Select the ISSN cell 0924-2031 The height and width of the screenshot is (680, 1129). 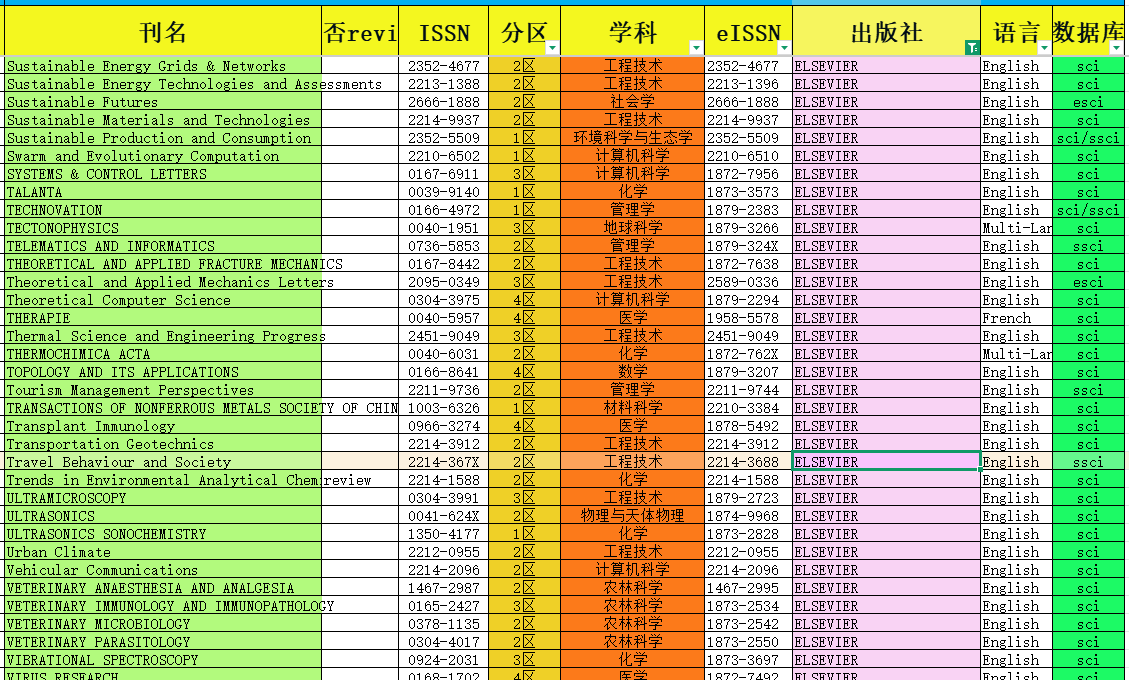pos(444,661)
